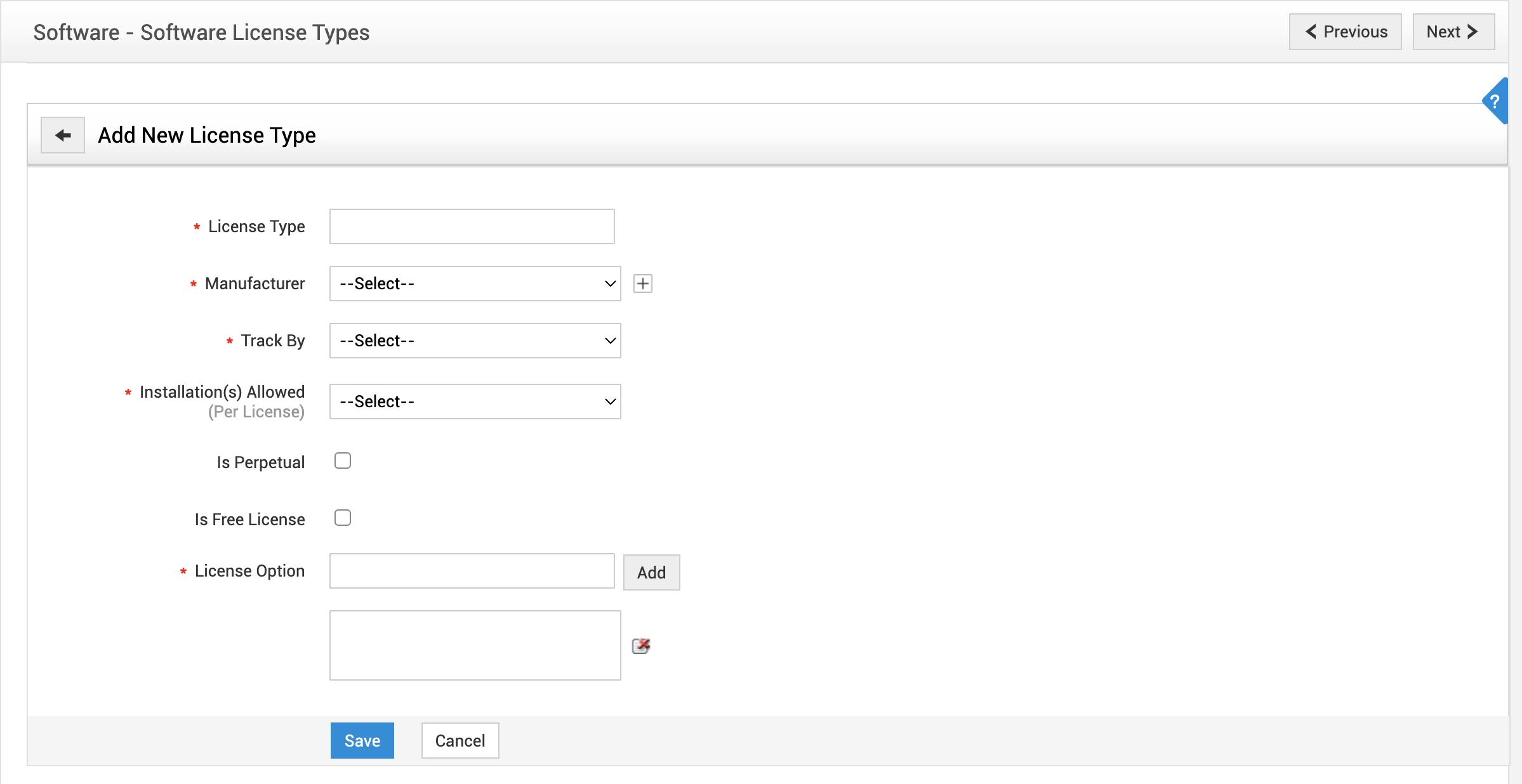Open the Manufacturer dropdown
Screen dimensions: 1522x784
click(x=474, y=284)
